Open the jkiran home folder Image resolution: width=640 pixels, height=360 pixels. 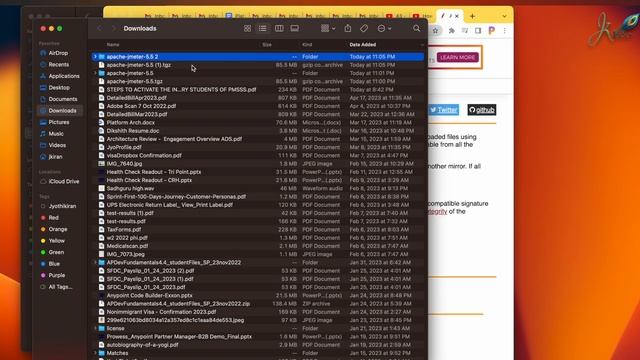[x=55, y=157]
